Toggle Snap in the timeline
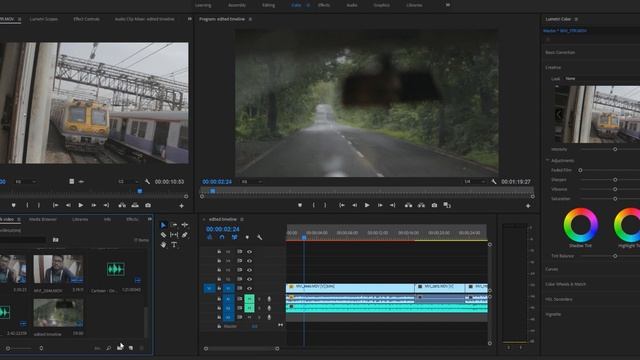This screenshot has width=640, height=360. pyautogui.click(x=222, y=237)
